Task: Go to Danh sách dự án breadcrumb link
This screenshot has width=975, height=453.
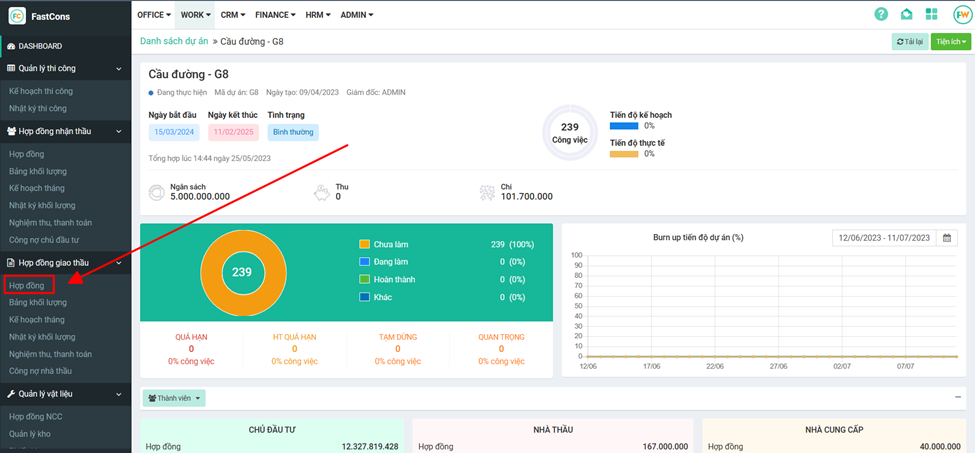Action: coord(174,41)
